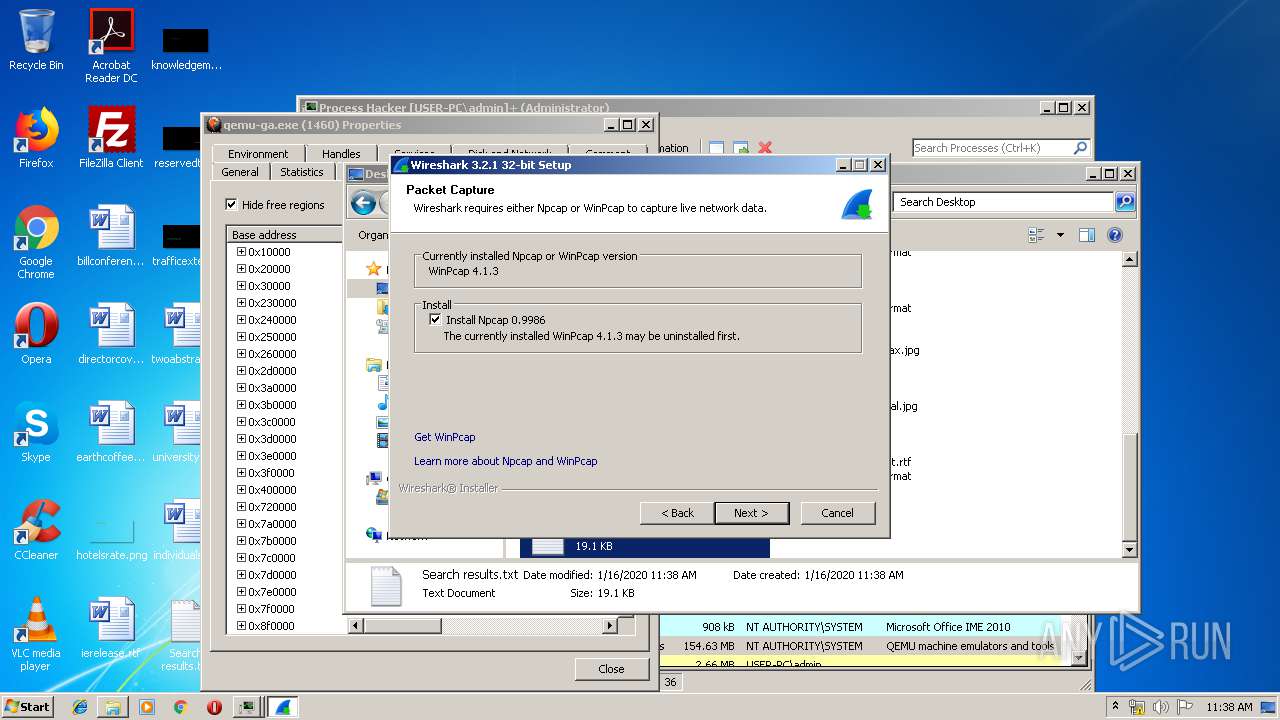This screenshot has height=720, width=1280.
Task: Expand memory region 0x260000
Action: pos(241,354)
